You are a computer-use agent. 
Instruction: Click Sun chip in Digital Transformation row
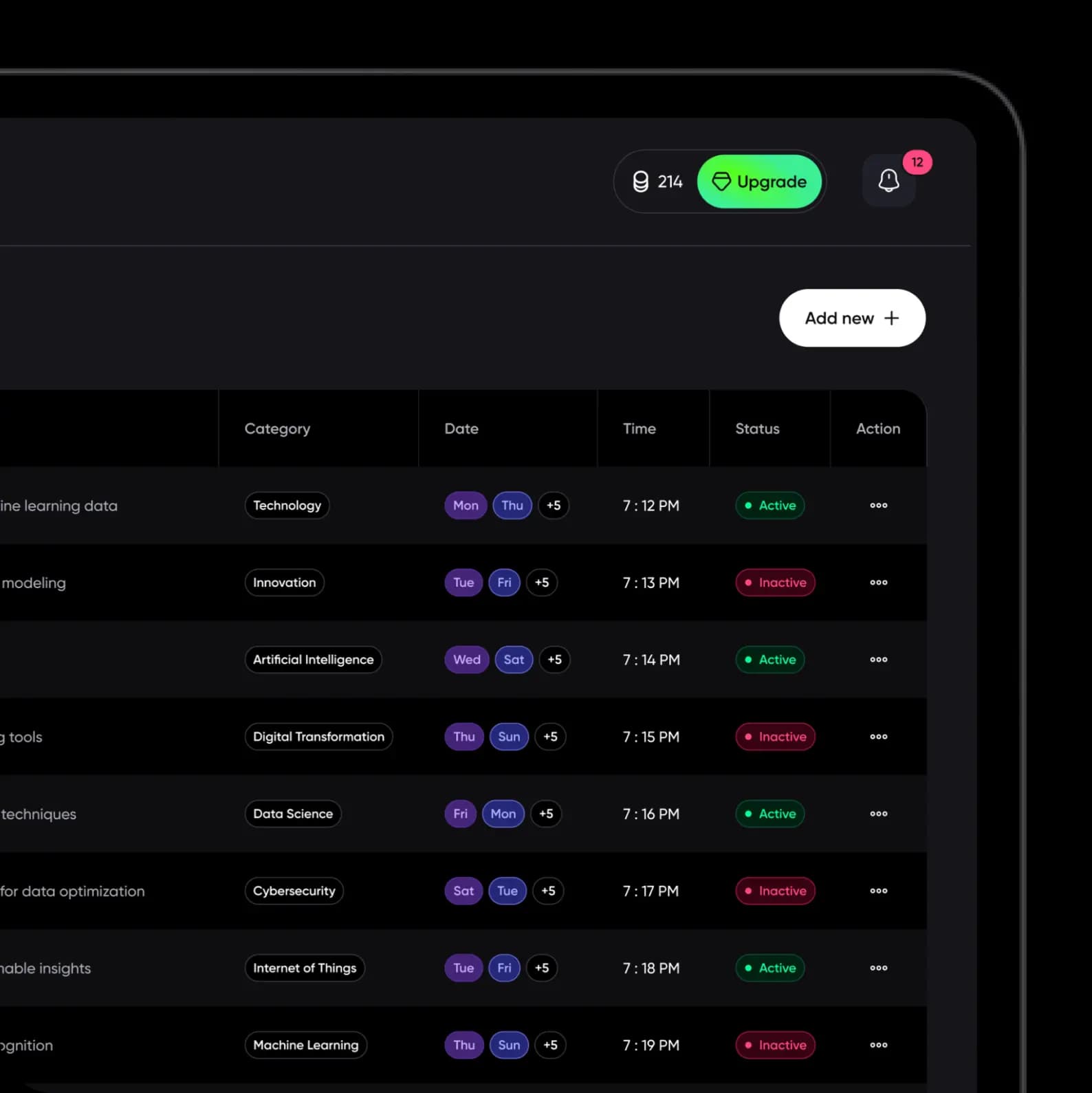[x=509, y=737]
